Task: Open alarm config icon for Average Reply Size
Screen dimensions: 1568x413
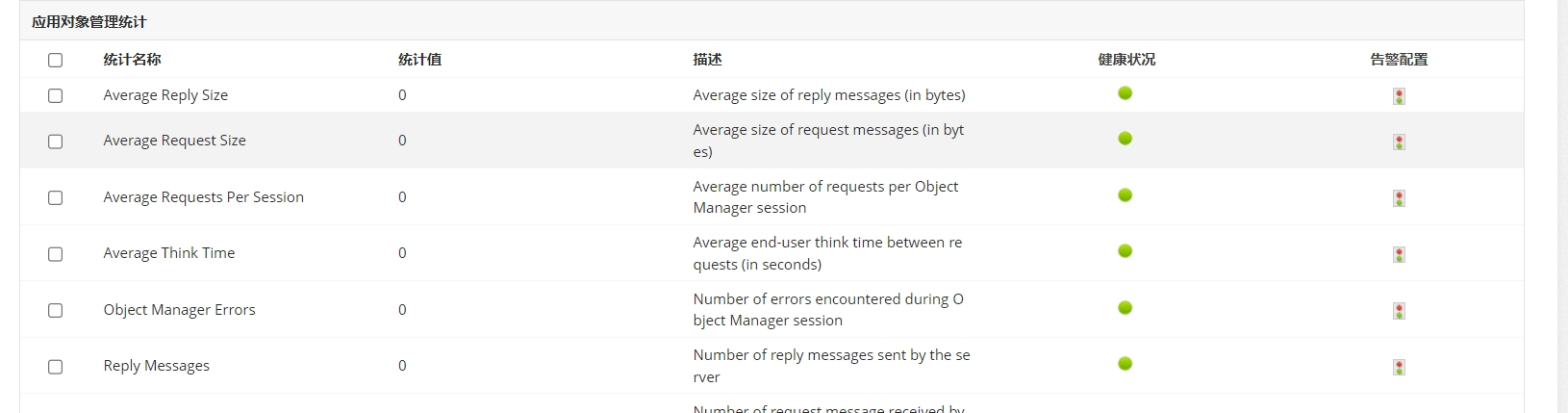Action: point(1399,96)
